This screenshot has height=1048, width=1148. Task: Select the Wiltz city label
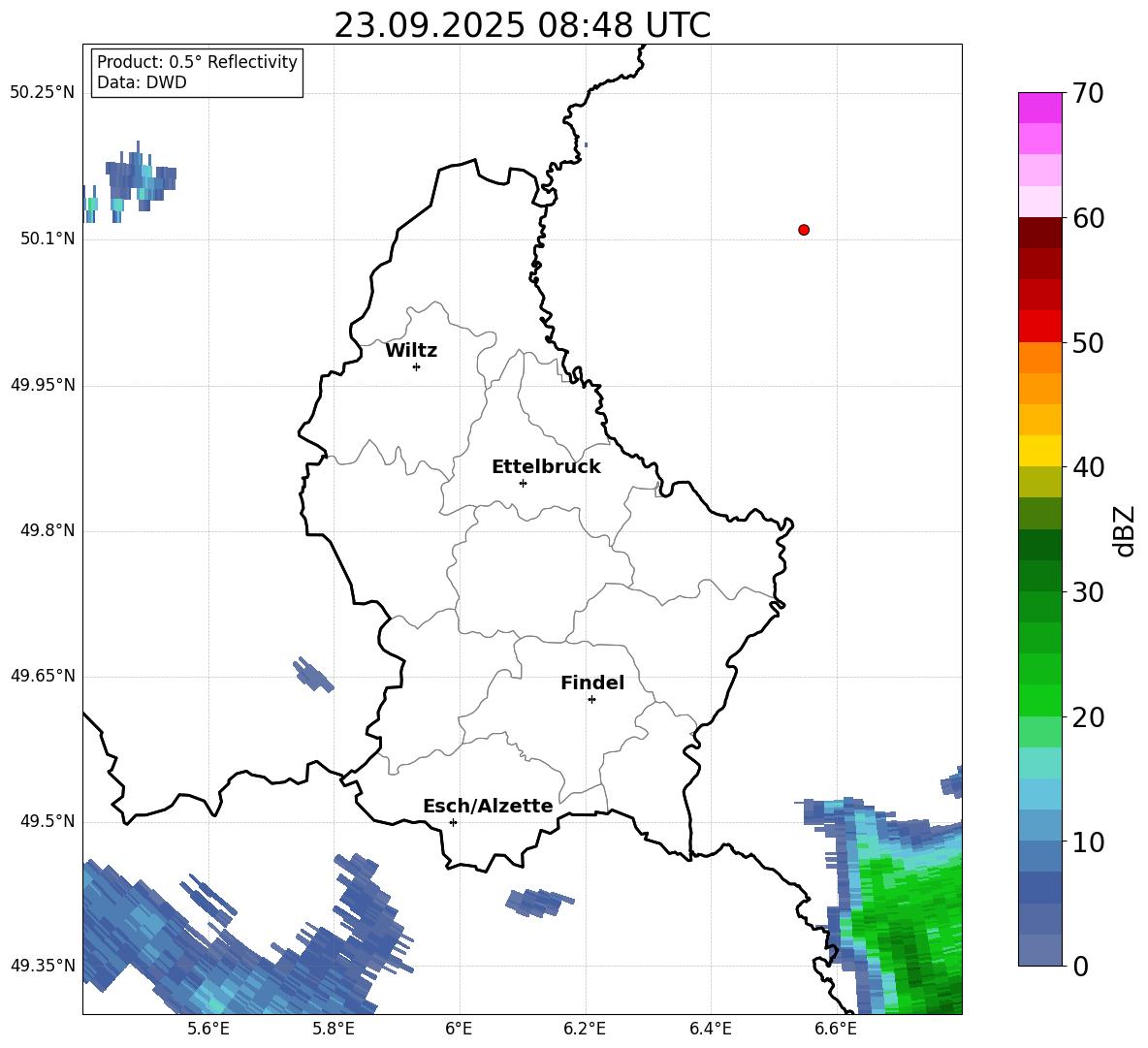pos(411,351)
